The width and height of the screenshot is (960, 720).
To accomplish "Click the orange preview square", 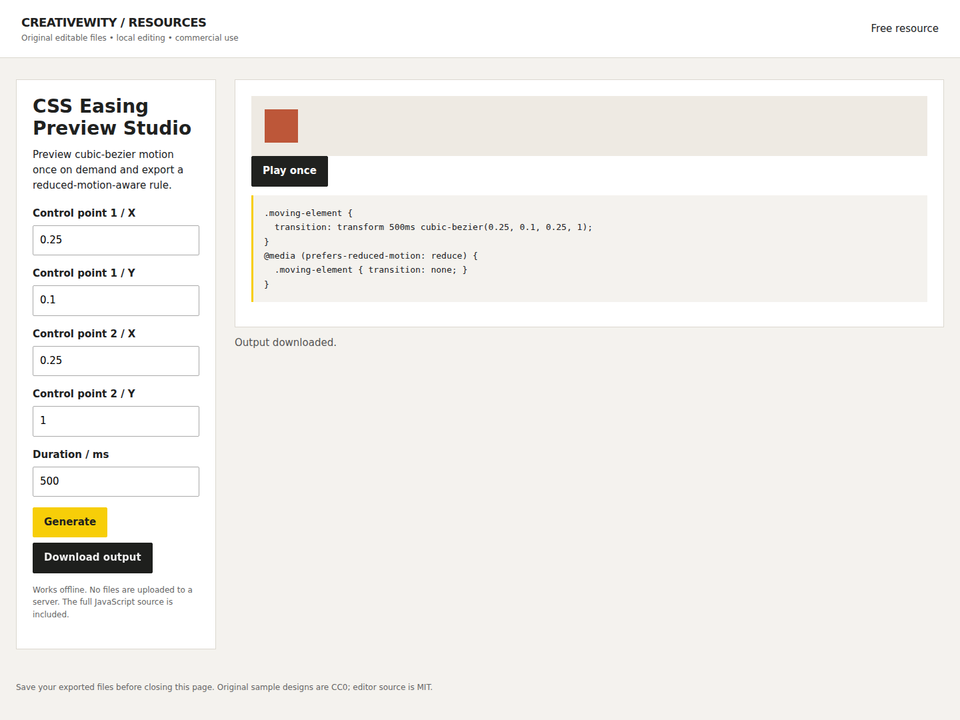I will 281,126.
